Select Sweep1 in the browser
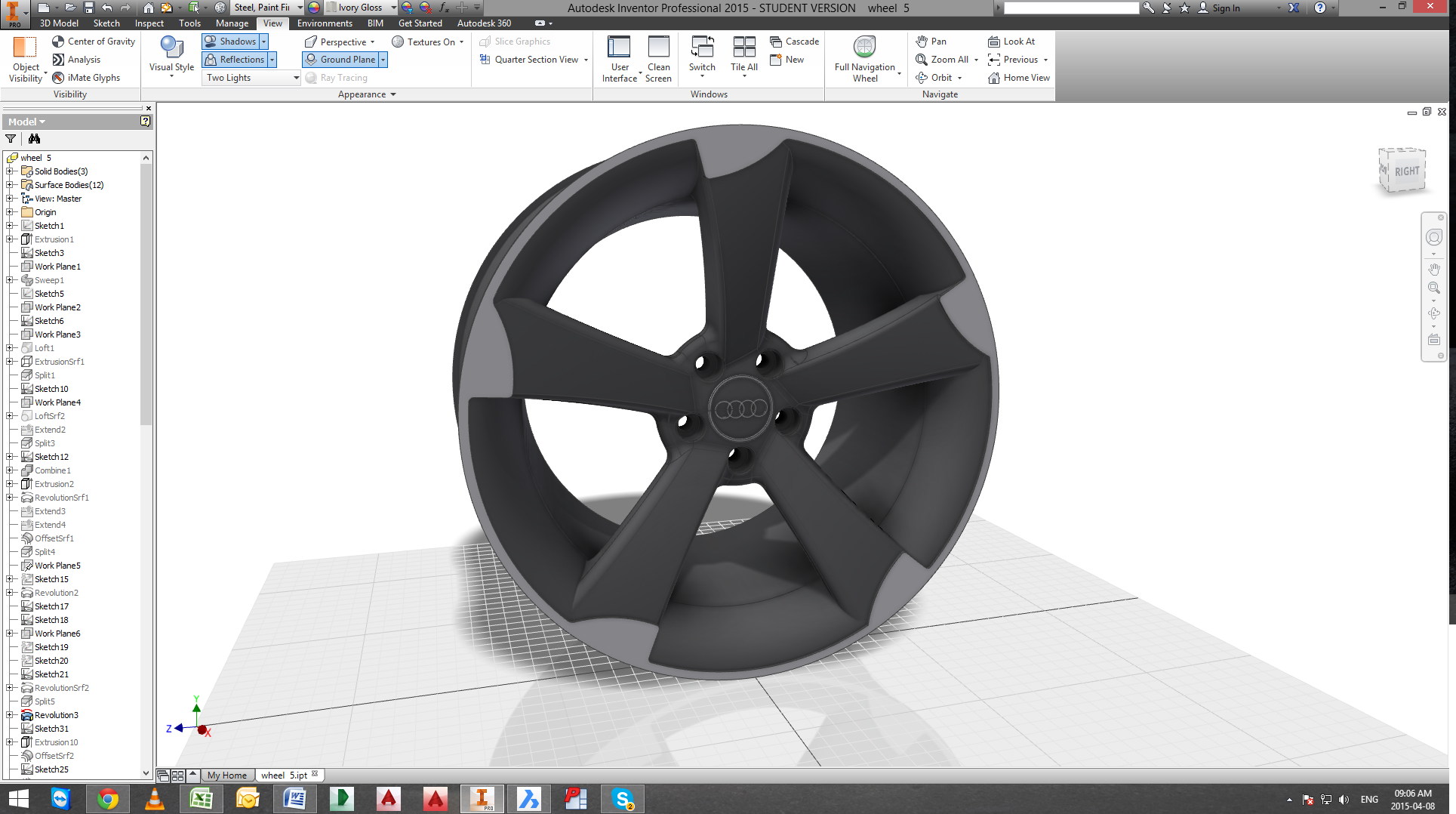 (x=49, y=280)
